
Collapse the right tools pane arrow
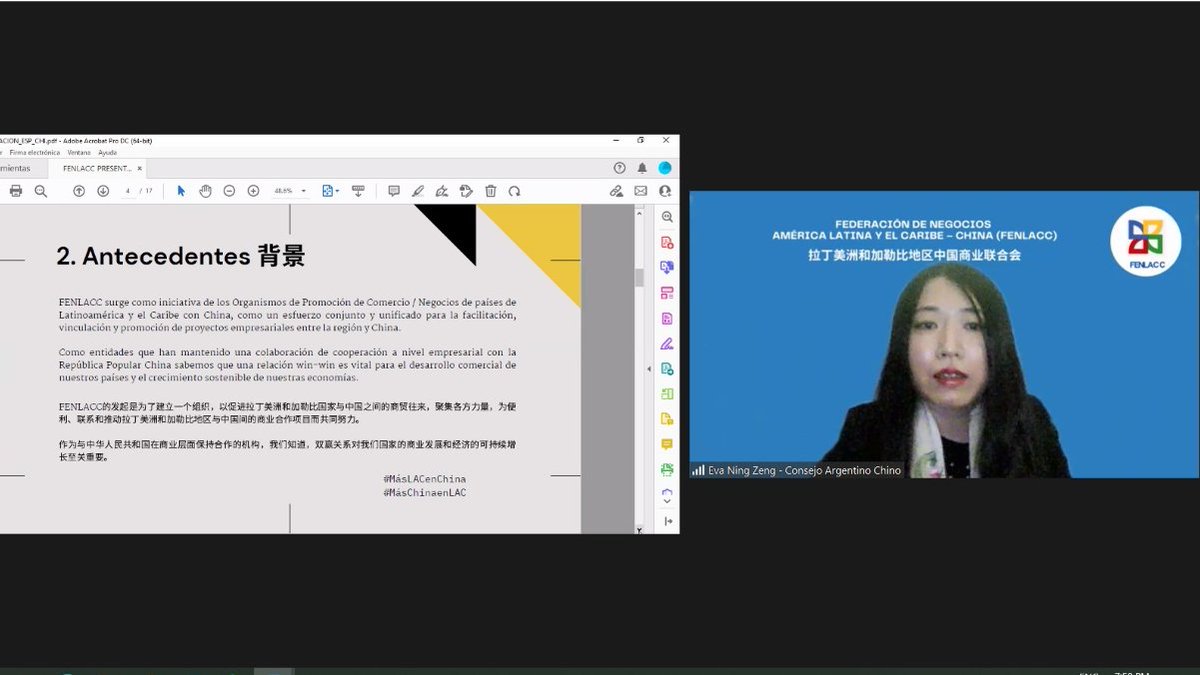650,368
